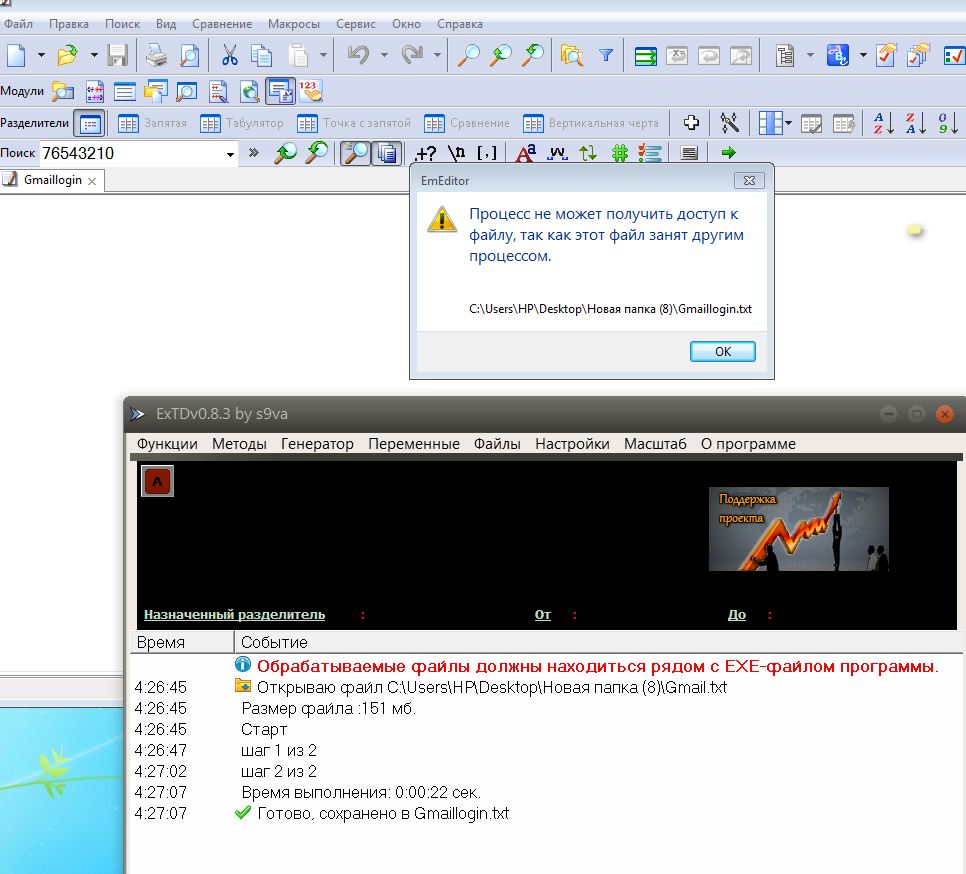This screenshot has width=966, height=874.
Task: Click the Назначенный разделитель link
Action: [x=234, y=615]
